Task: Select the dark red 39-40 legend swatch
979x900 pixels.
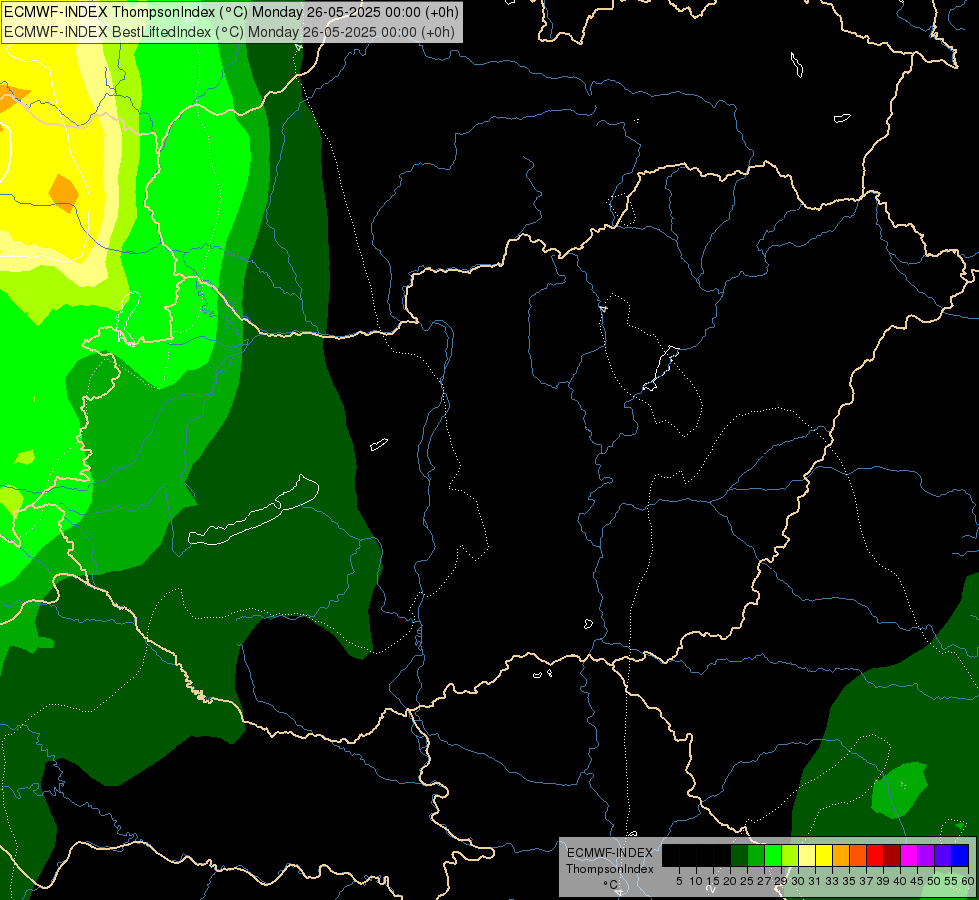Action: [892, 855]
